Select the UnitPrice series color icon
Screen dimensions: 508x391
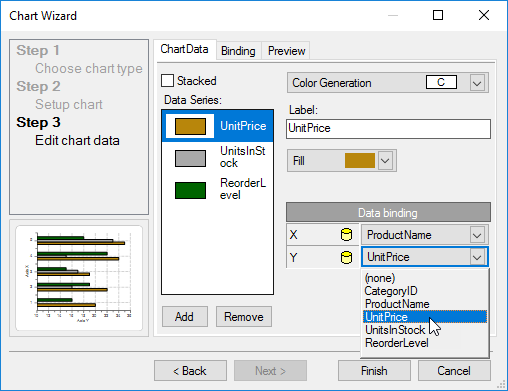tap(190, 126)
